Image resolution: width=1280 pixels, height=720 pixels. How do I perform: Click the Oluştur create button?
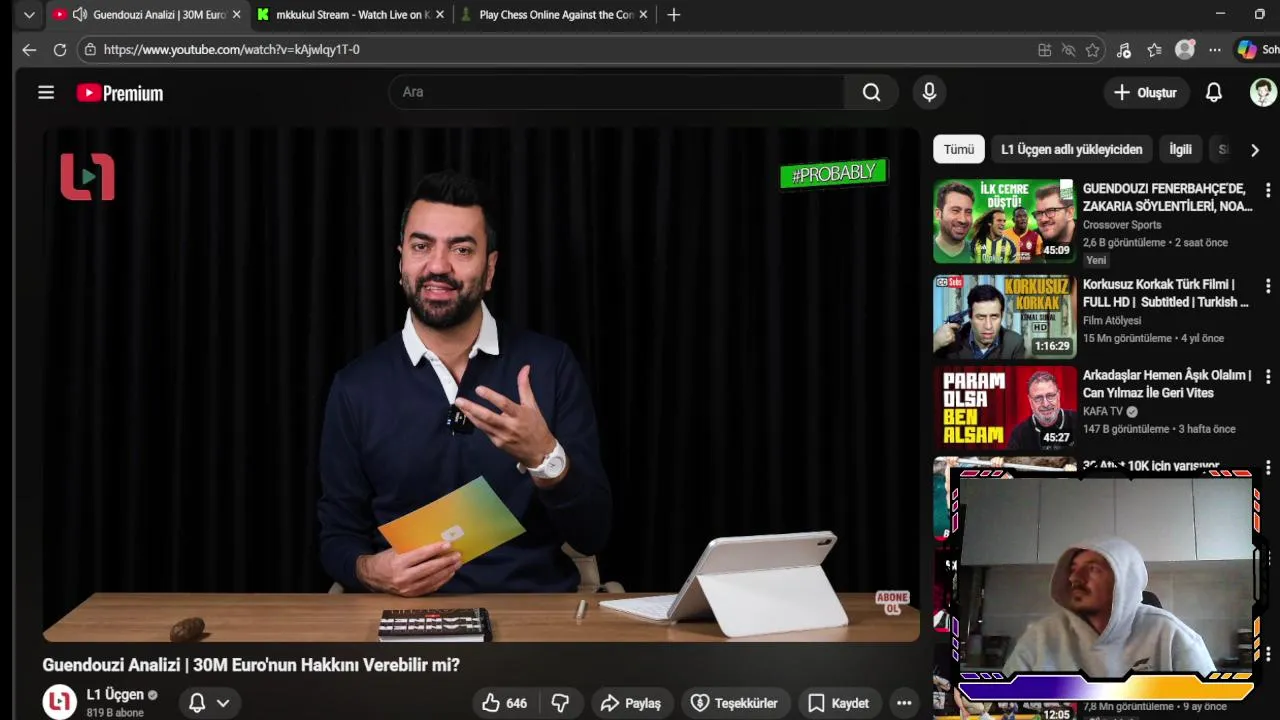click(x=1146, y=92)
